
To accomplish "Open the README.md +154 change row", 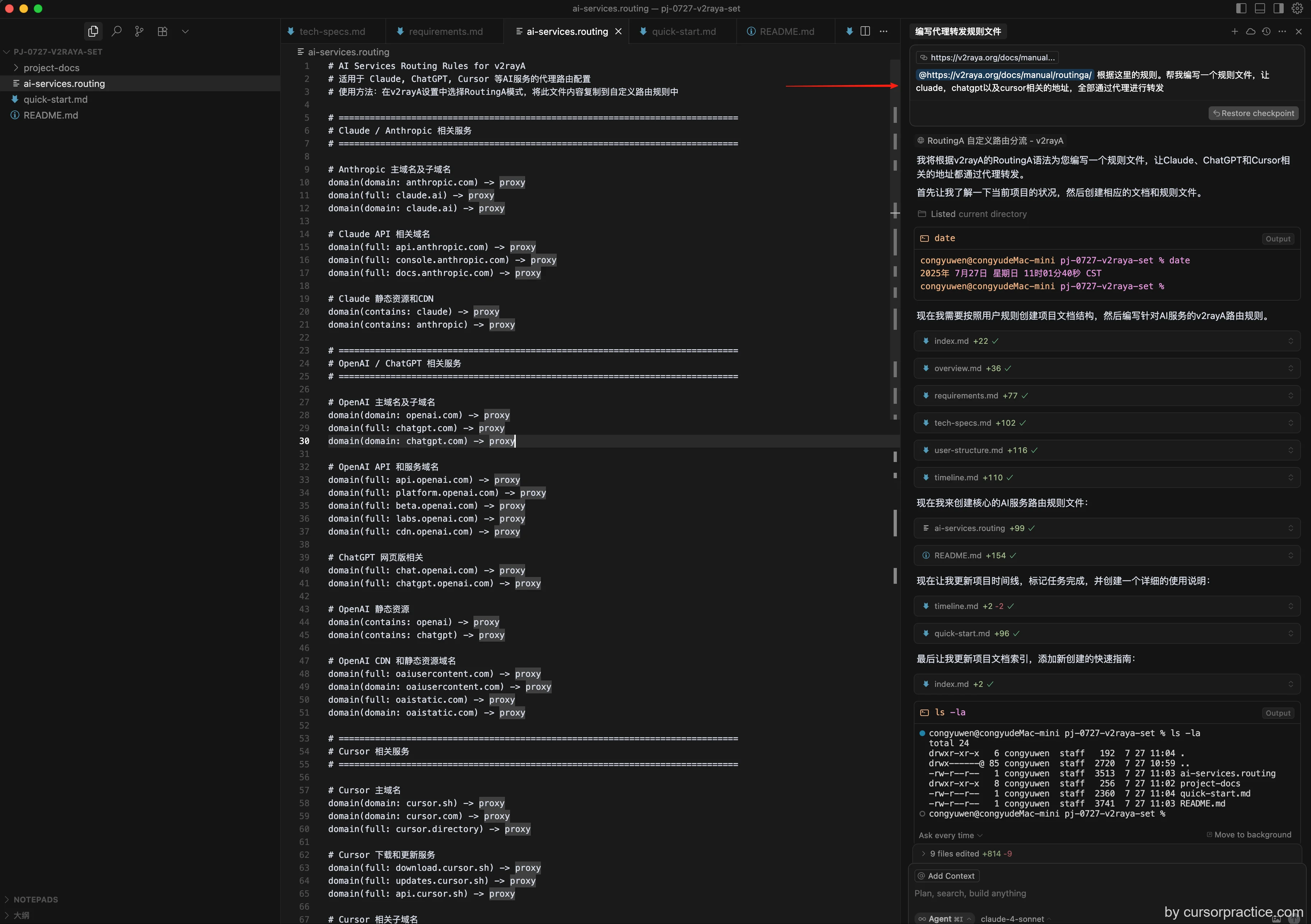I will 1107,556.
